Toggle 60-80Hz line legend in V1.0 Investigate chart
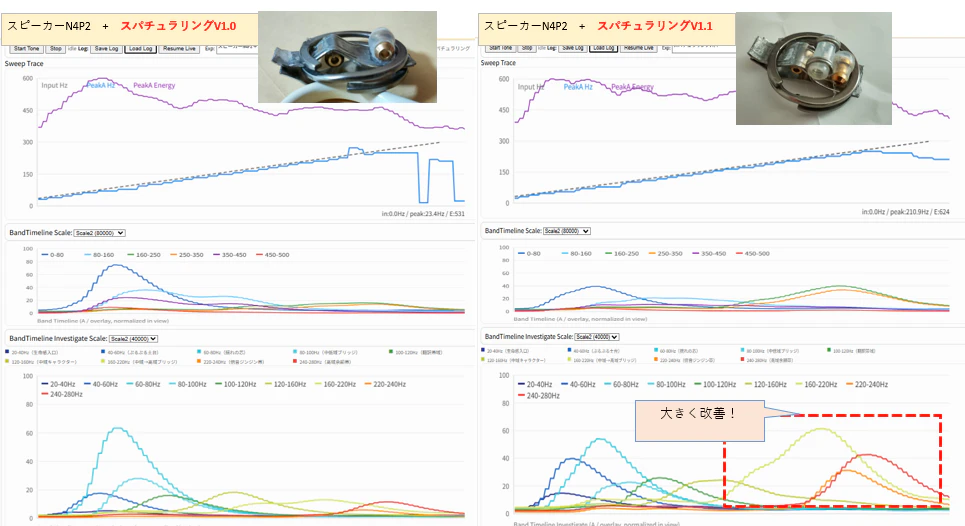Image resolution: width=965 pixels, height=526 pixels. 143,385
